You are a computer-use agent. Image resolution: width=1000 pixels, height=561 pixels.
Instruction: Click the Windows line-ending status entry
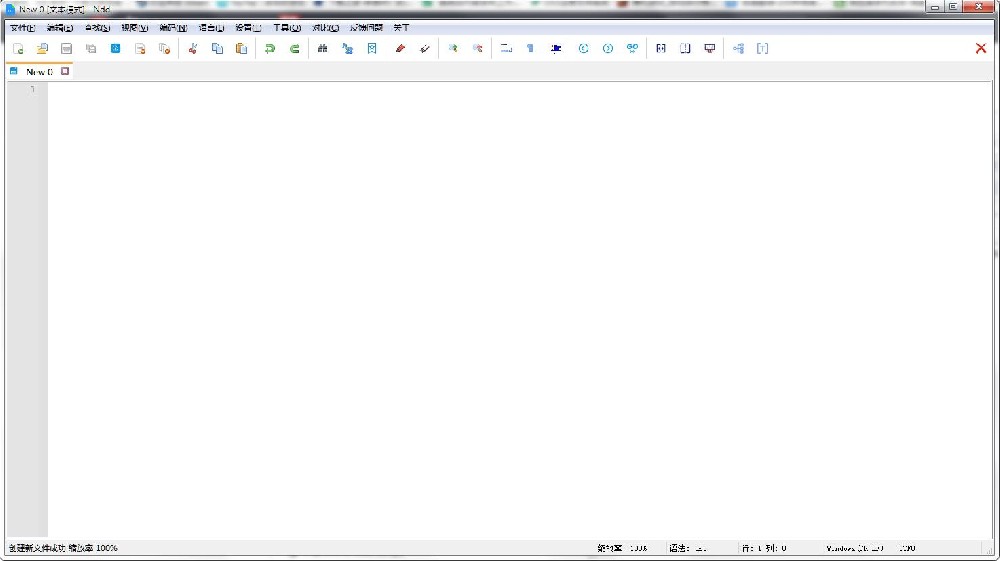(855, 548)
